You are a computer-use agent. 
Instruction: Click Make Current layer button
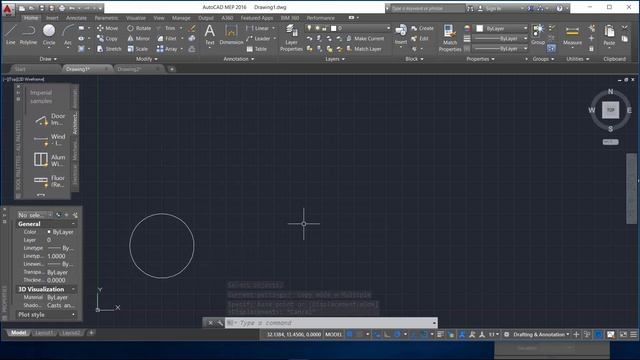(x=365, y=38)
